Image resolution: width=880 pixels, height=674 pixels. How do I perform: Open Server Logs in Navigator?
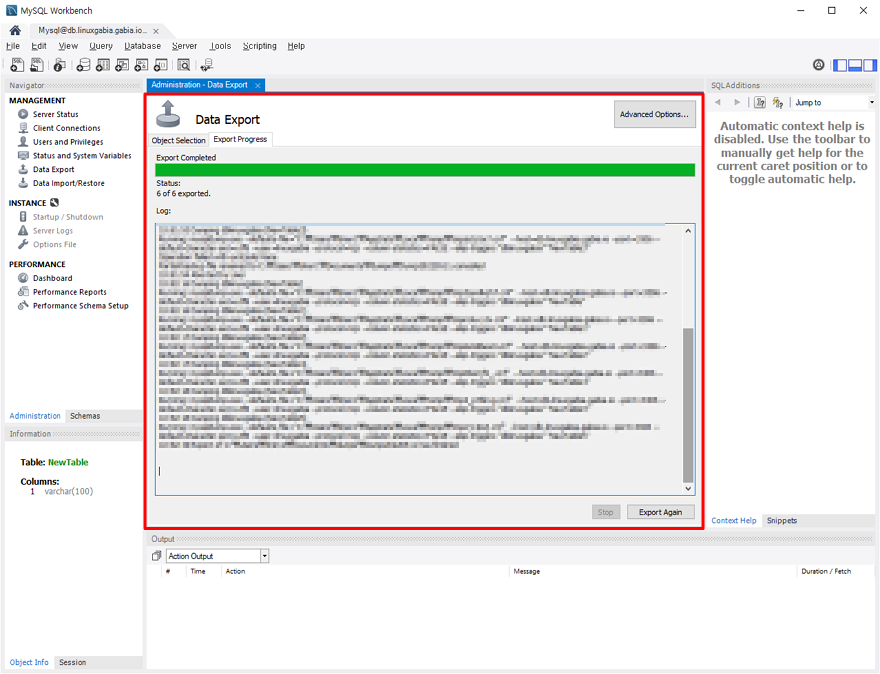[53, 231]
